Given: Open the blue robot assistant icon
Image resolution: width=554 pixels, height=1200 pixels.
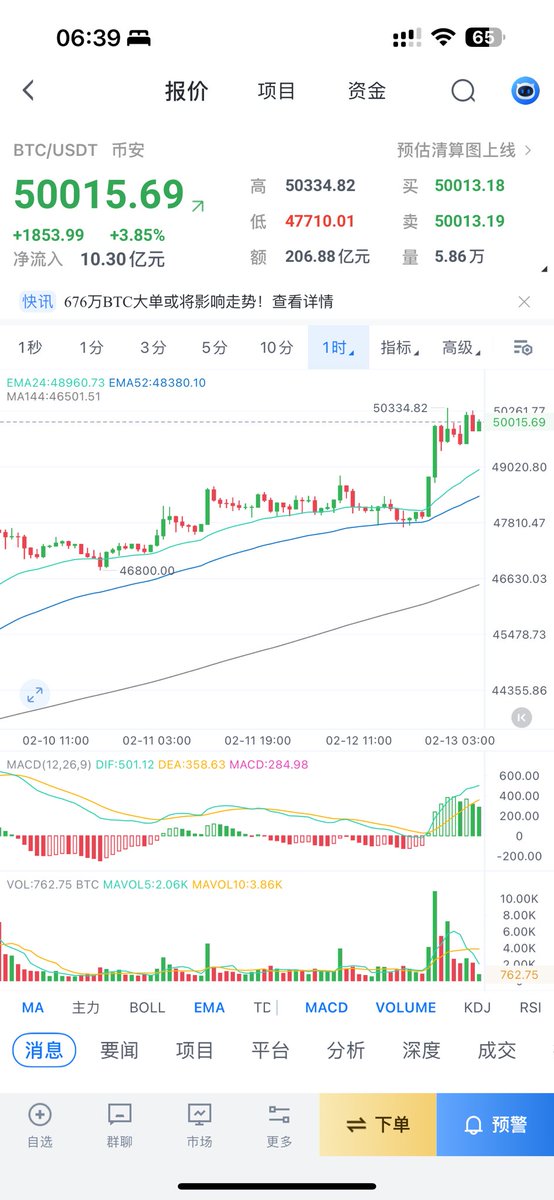Looking at the screenshot, I should 525,91.
